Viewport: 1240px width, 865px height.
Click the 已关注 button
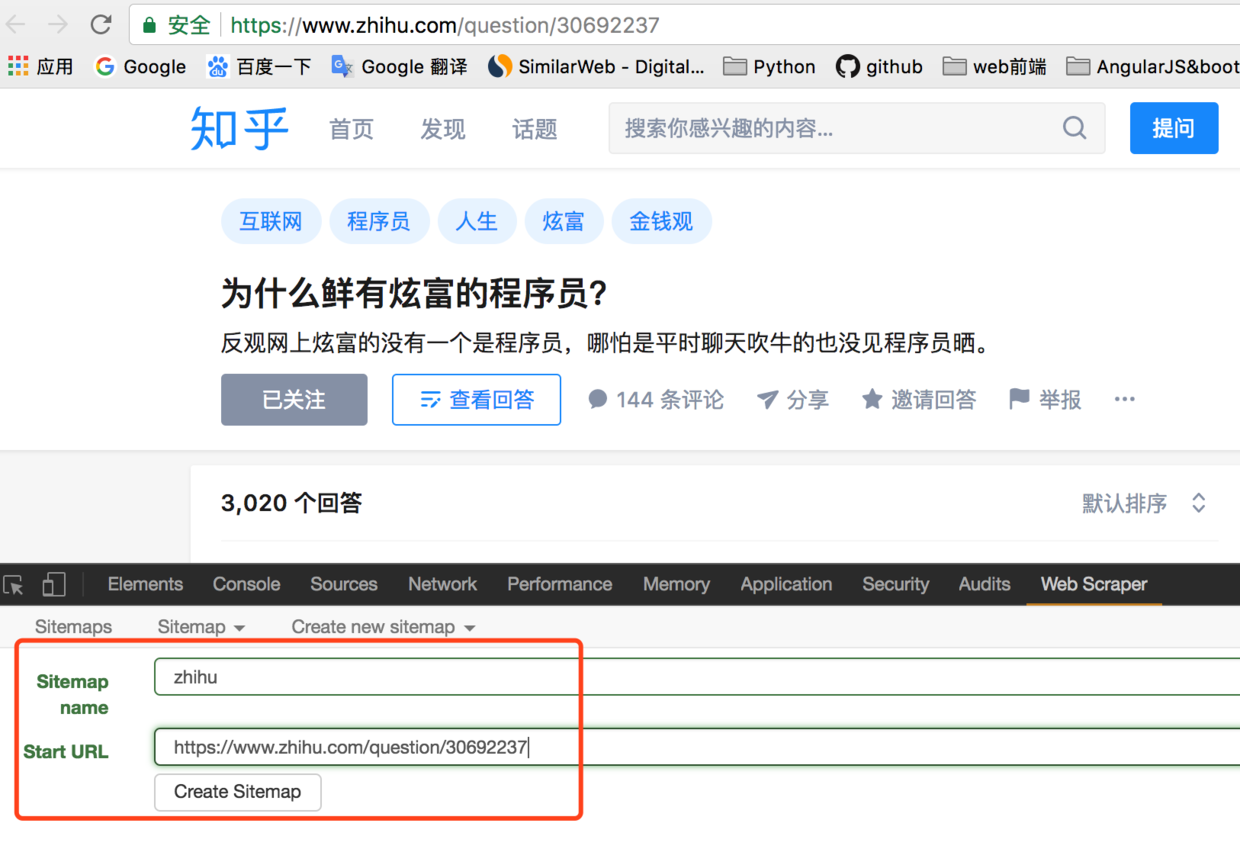tap(294, 400)
